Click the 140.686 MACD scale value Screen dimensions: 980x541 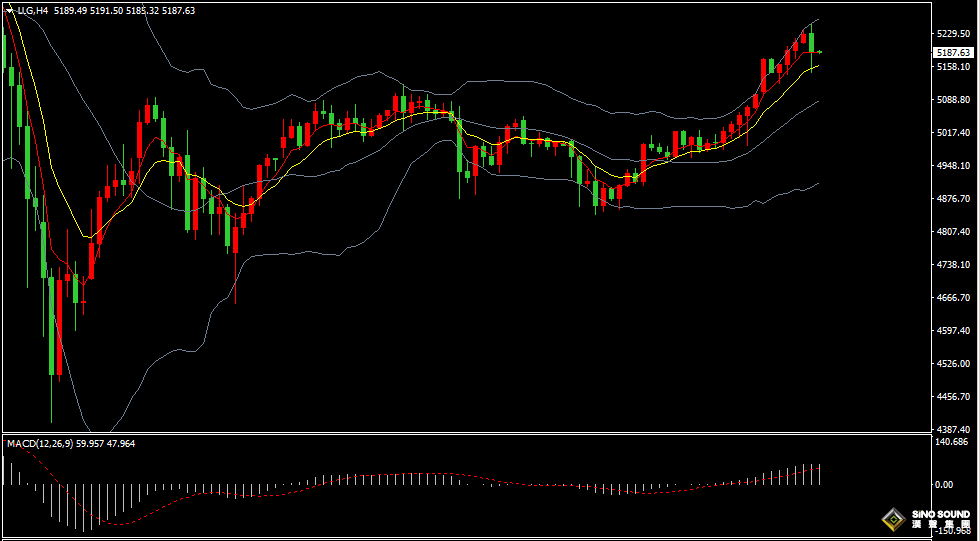[951, 441]
